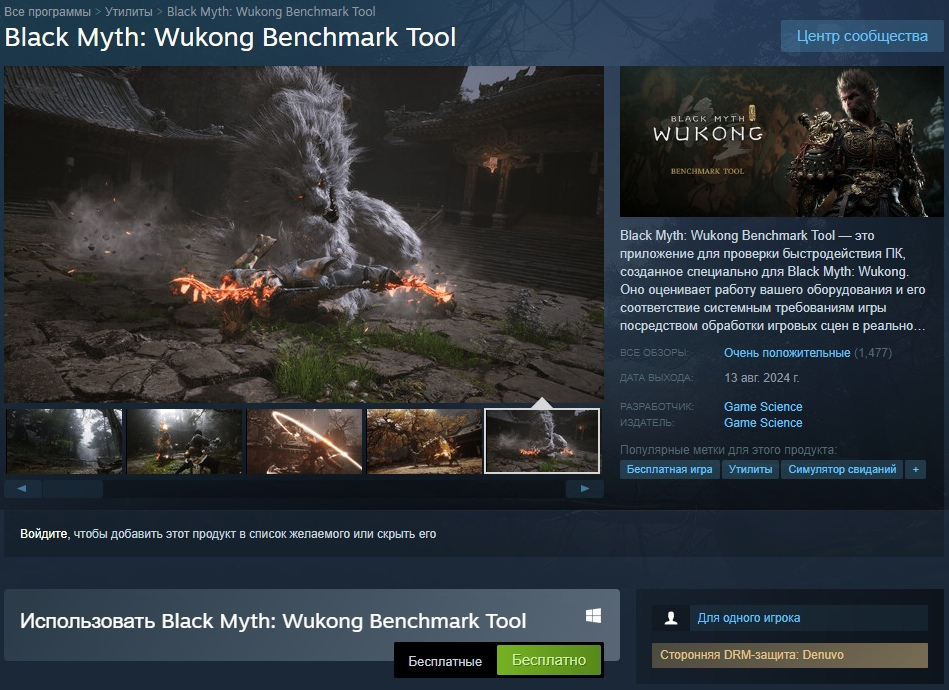Viewport: 949px width, 690px height.
Task: Click the Black Myth Wukong capsule header image
Action: tap(781, 141)
